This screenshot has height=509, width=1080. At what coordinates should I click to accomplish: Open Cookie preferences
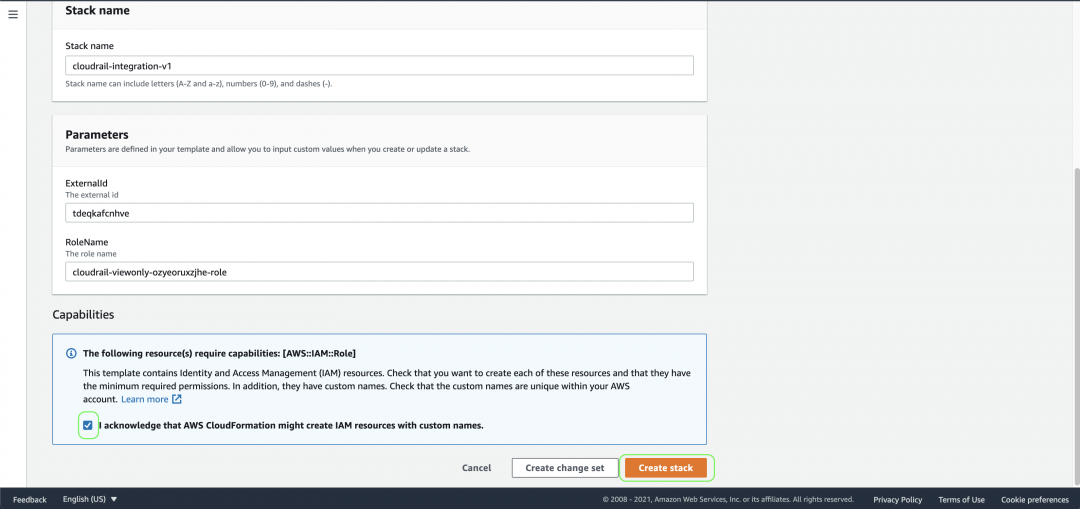(1035, 499)
